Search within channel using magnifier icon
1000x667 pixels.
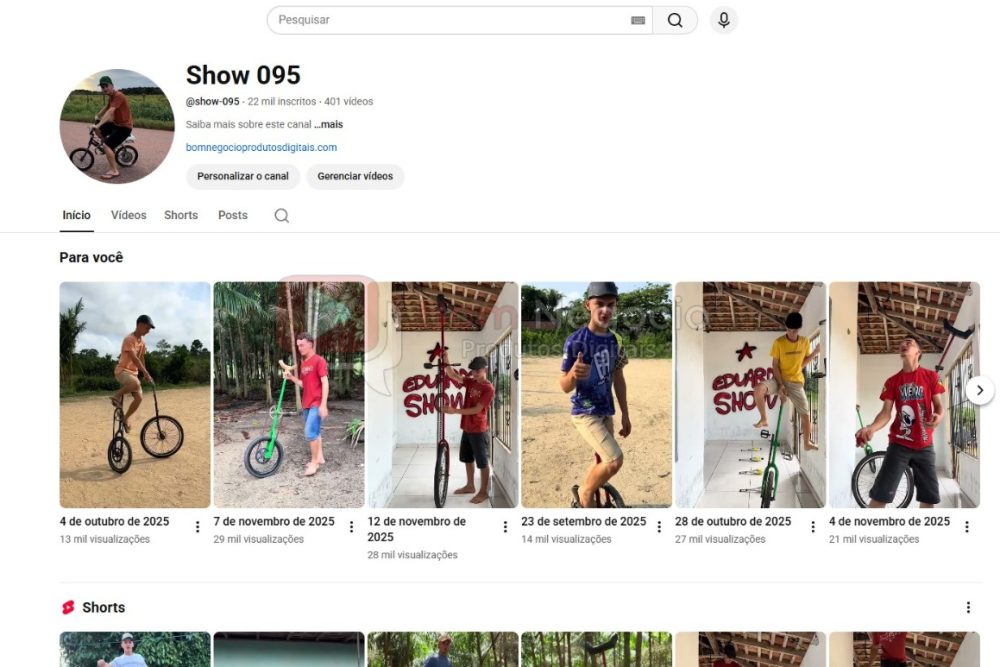point(282,216)
